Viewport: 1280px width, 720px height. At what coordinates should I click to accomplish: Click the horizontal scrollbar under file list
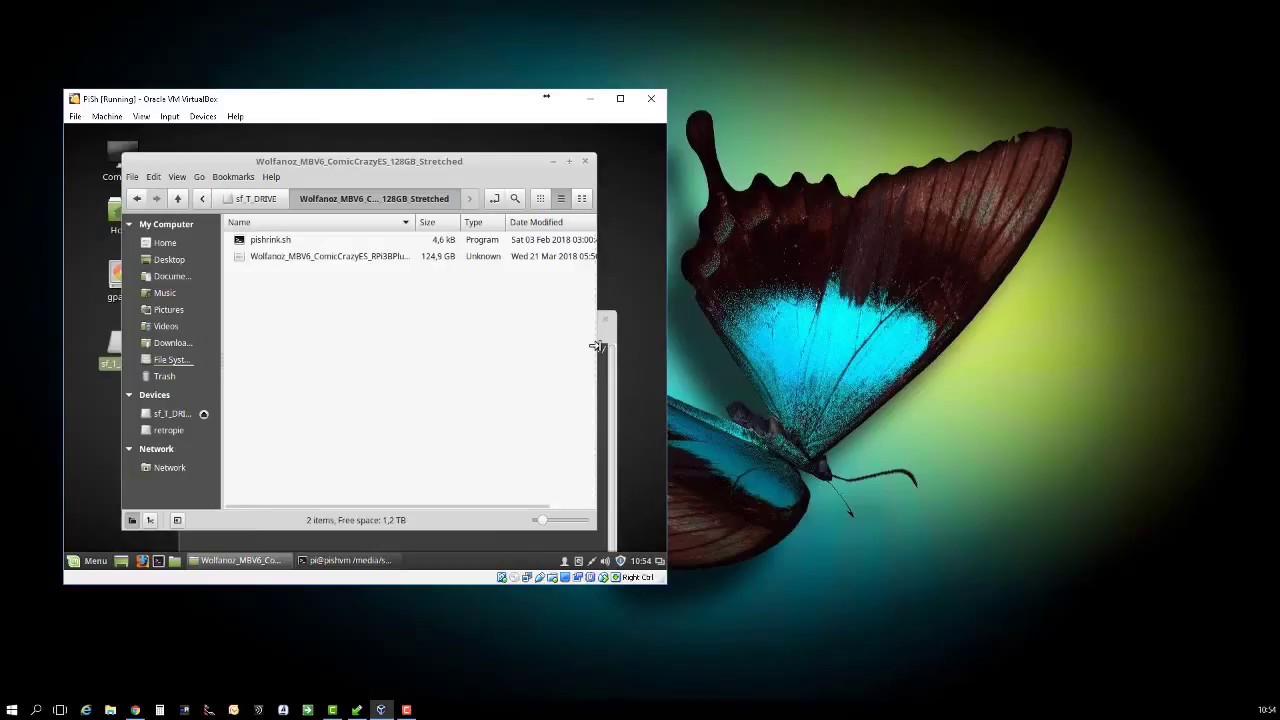tap(387, 506)
